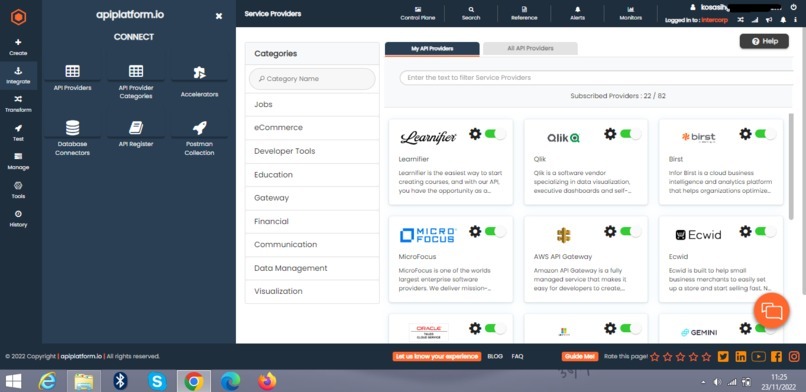Select the Jobs category
806x392 pixels.
[x=312, y=104]
